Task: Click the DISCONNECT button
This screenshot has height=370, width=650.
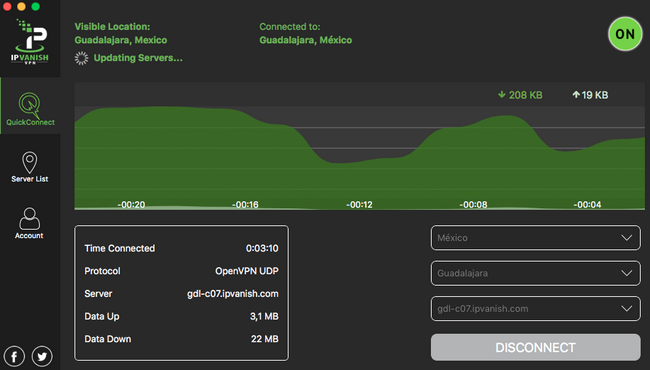Action: point(536,347)
